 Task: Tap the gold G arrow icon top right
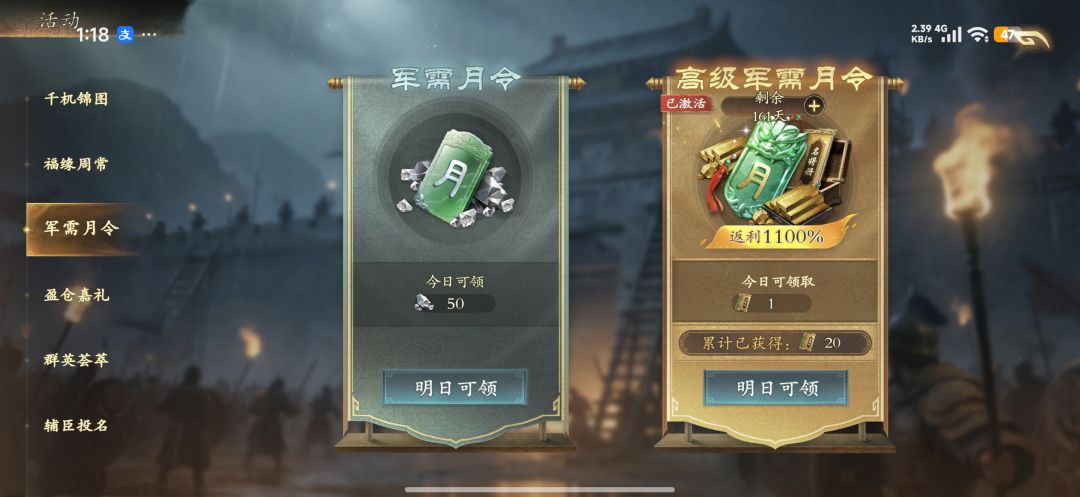click(1031, 36)
